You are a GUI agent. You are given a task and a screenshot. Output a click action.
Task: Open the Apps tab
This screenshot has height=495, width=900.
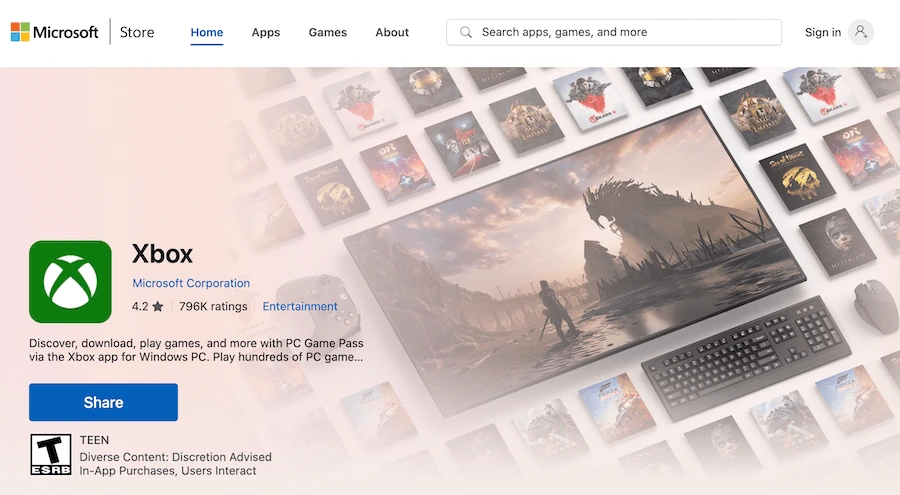point(266,32)
